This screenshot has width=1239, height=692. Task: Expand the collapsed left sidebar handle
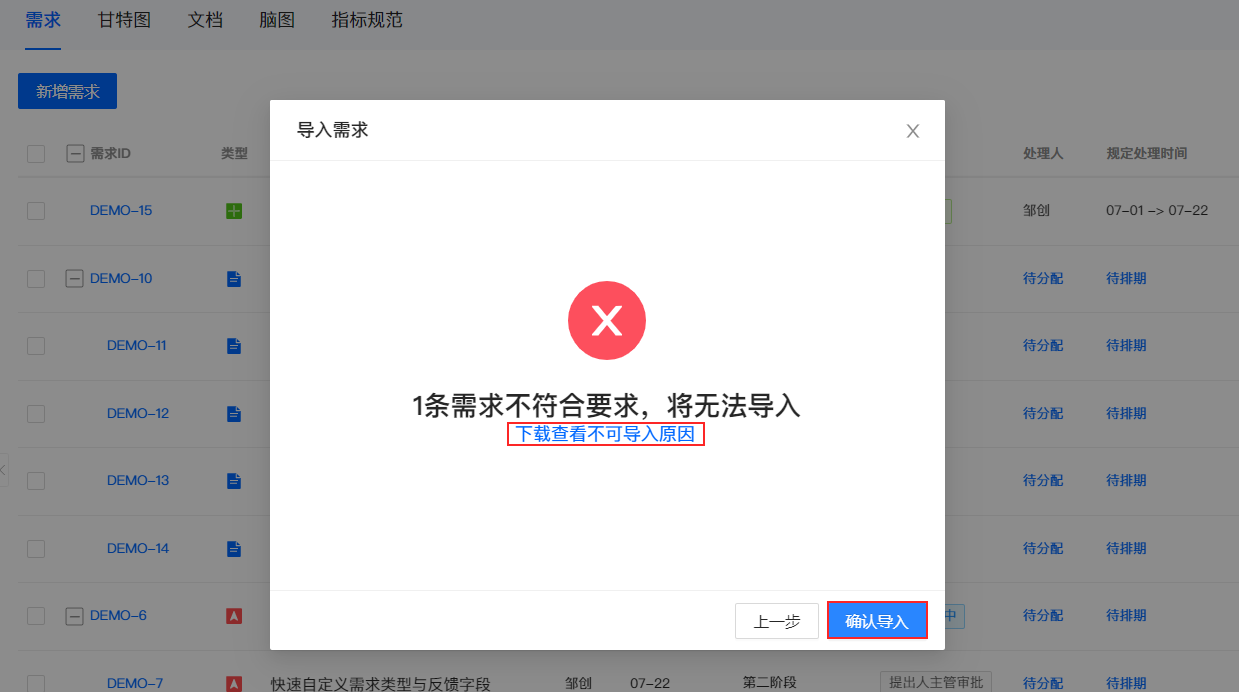click(4, 468)
